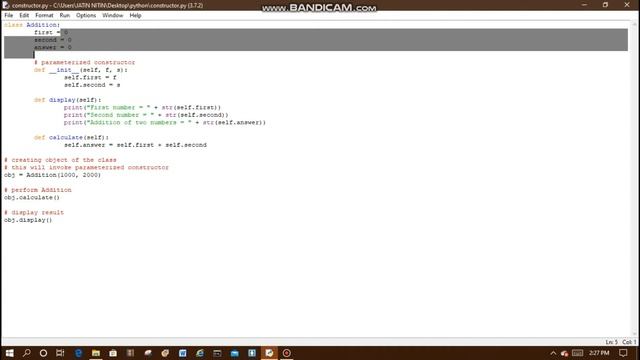
Task: Open the Action Center notifications icon
Action: [x=623, y=353]
